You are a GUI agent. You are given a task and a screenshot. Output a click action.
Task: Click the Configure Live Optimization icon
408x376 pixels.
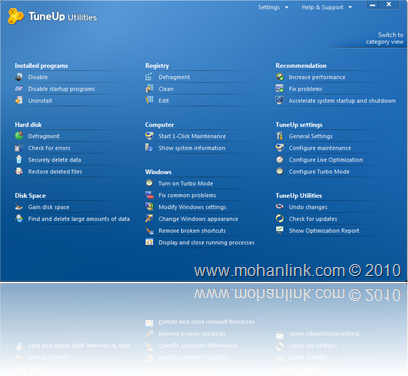pos(279,159)
